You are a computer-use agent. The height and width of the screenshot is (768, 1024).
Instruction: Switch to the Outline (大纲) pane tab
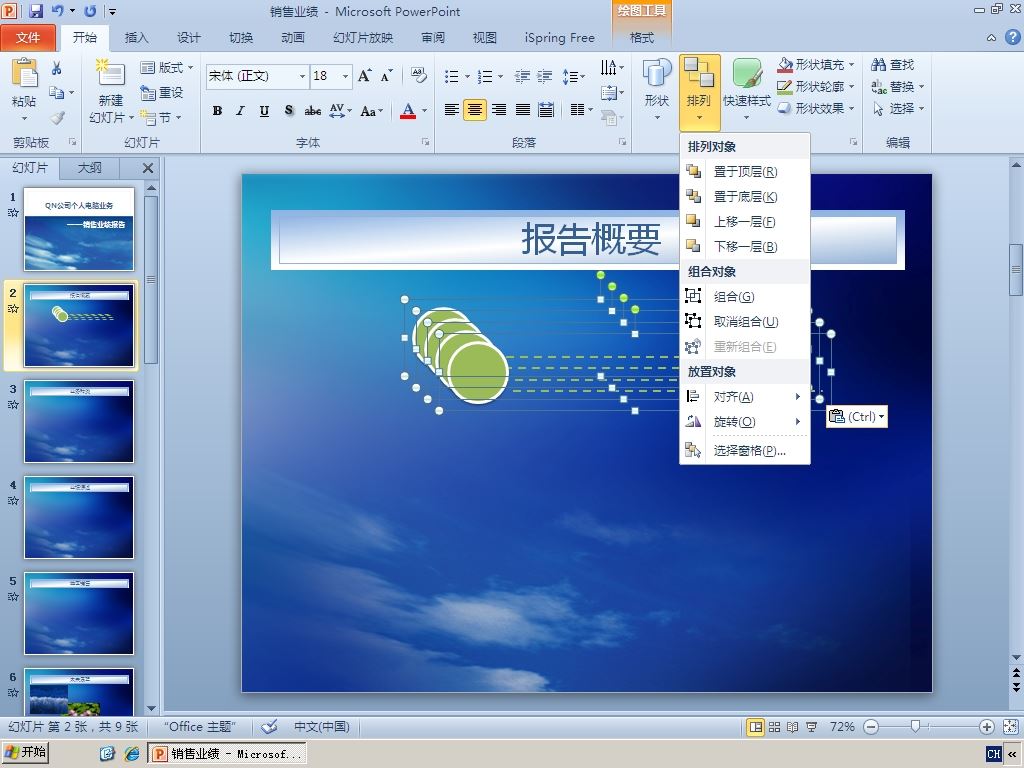point(90,168)
